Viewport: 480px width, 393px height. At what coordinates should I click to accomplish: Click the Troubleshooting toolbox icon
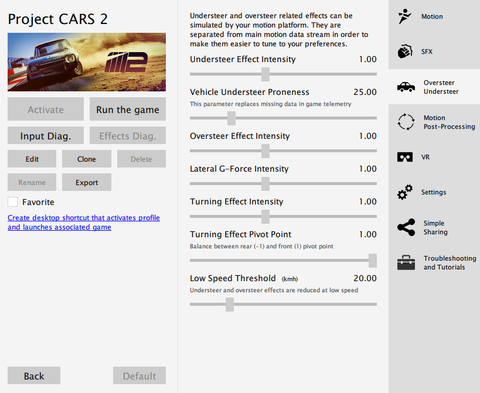[406, 263]
